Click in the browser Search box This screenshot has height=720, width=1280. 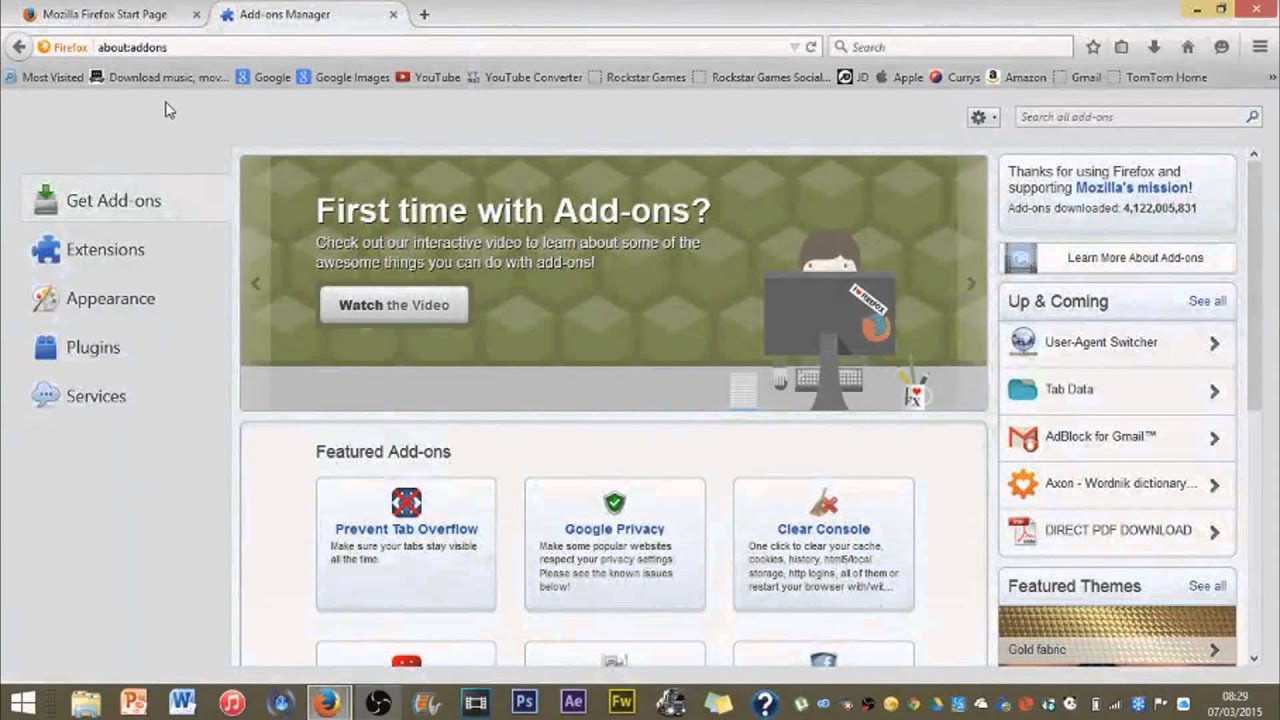pyautogui.click(x=950, y=47)
